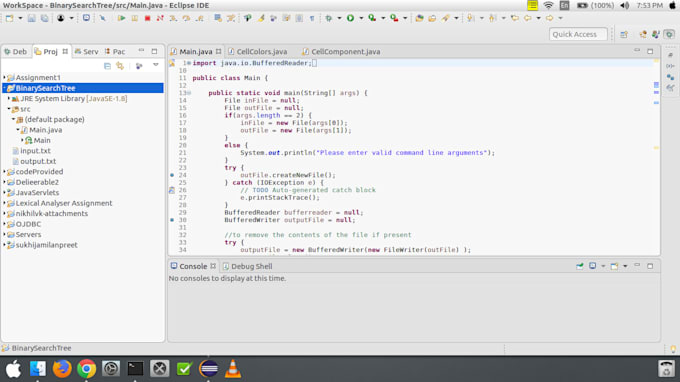Collapse the src folder node
Image resolution: width=680 pixels, height=382 pixels.
[x=9, y=109]
